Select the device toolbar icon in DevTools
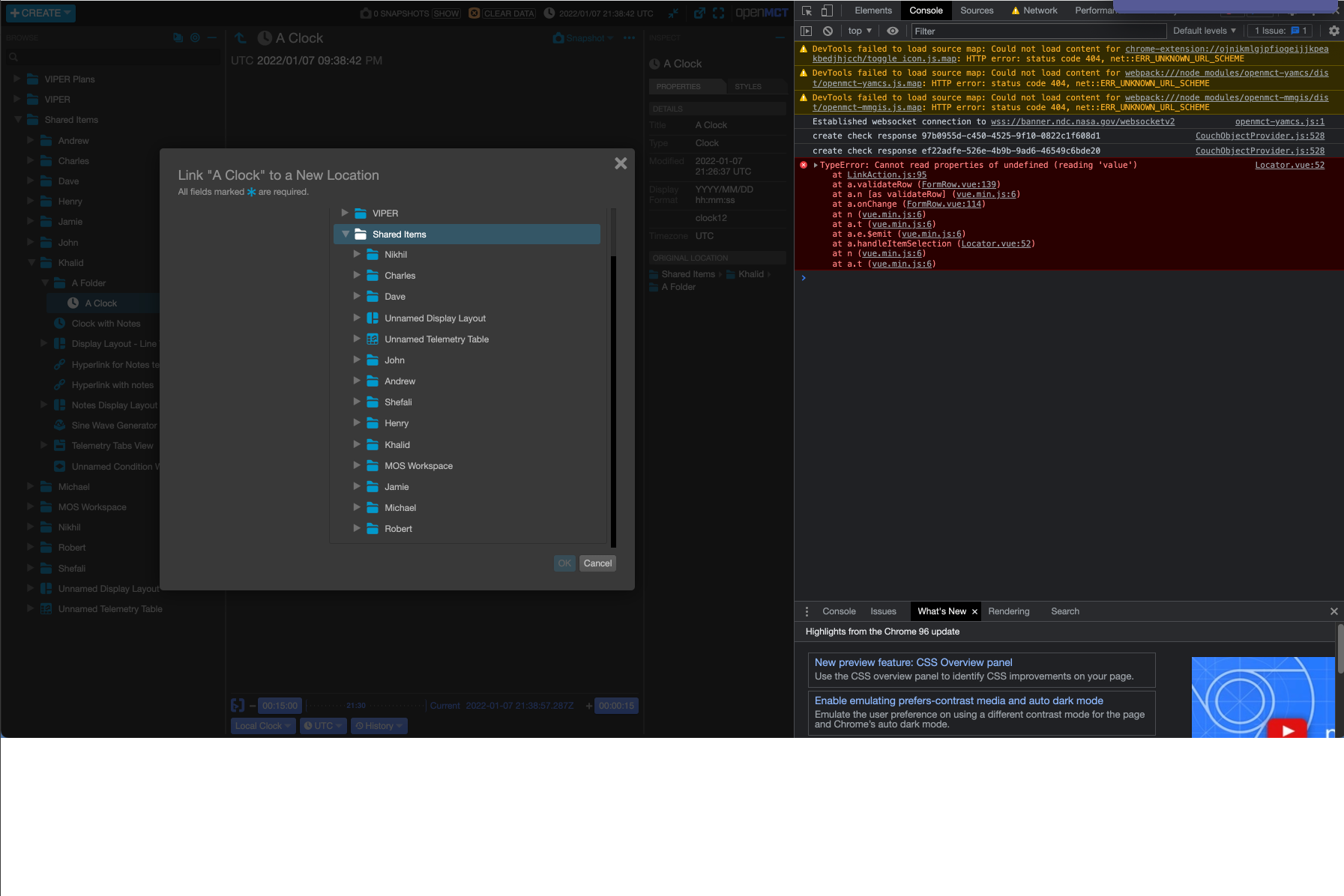1344x896 pixels. [827, 10]
